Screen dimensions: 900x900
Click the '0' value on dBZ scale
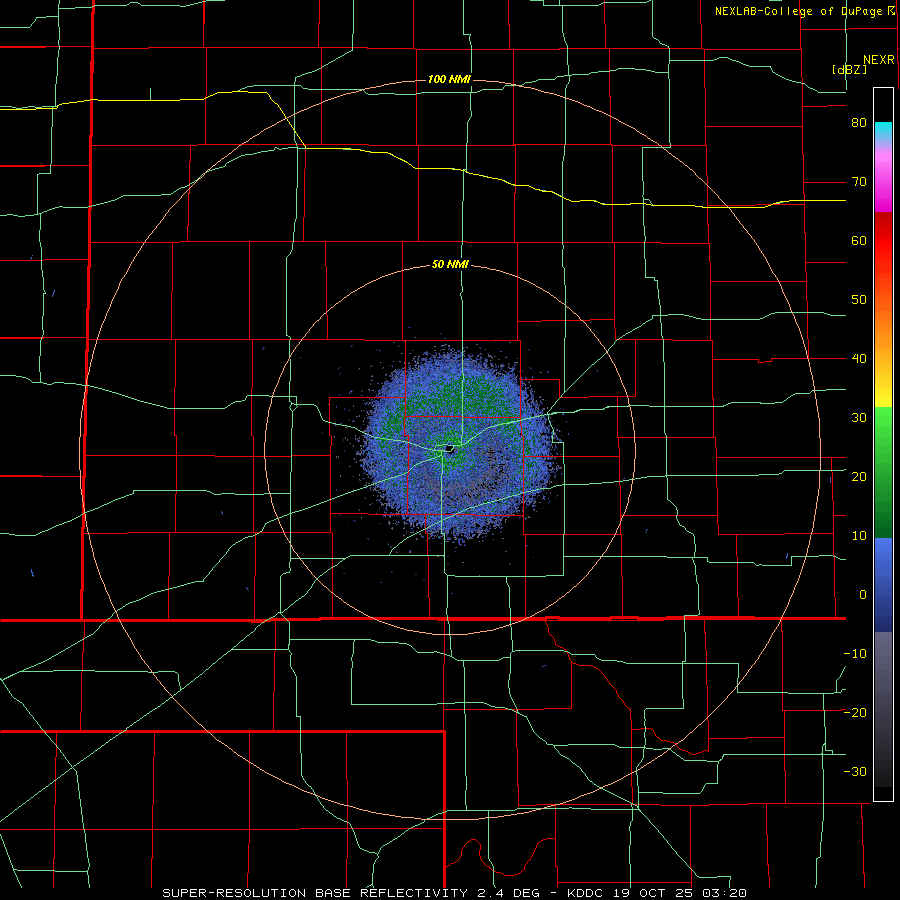tap(863, 595)
